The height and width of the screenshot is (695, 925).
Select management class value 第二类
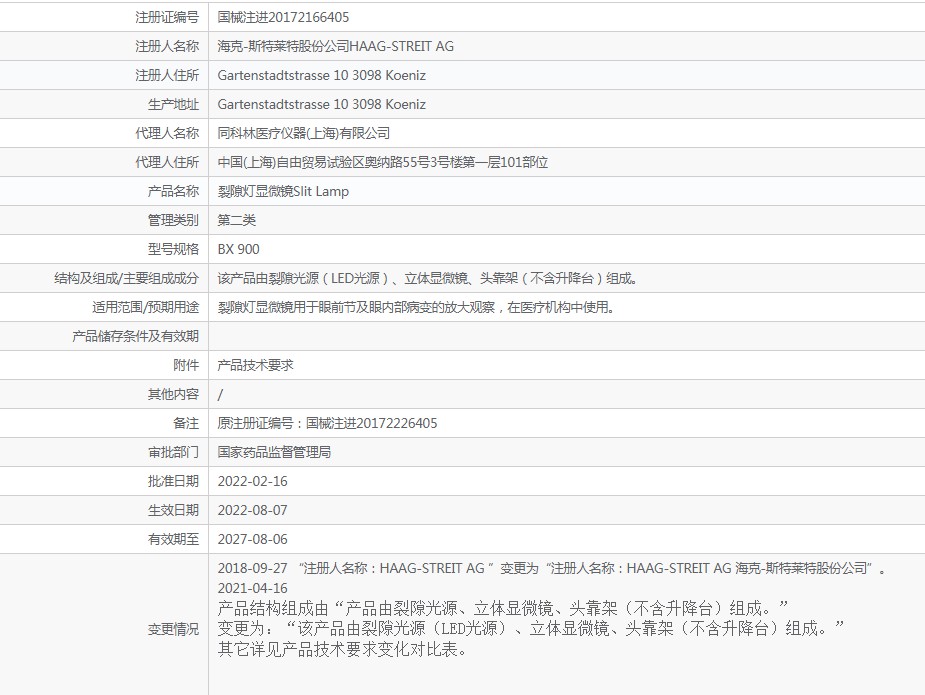pos(237,220)
